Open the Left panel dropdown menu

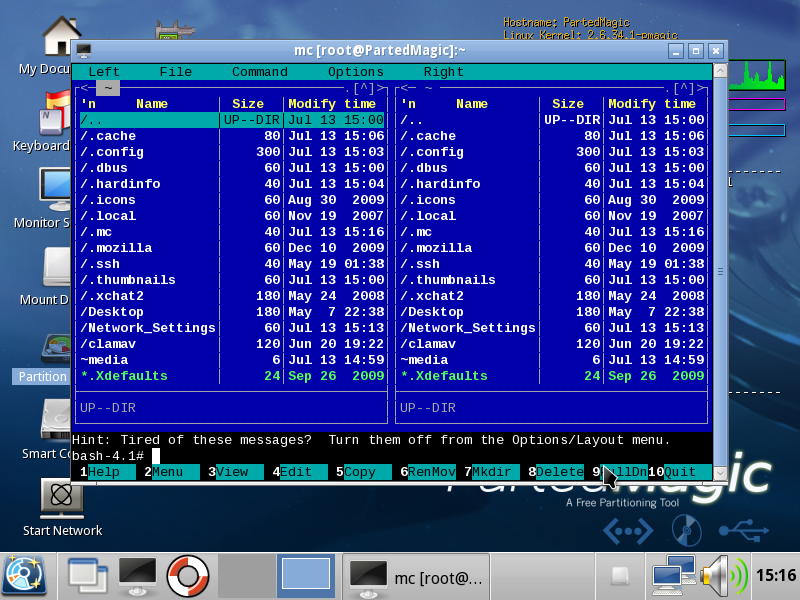(104, 72)
